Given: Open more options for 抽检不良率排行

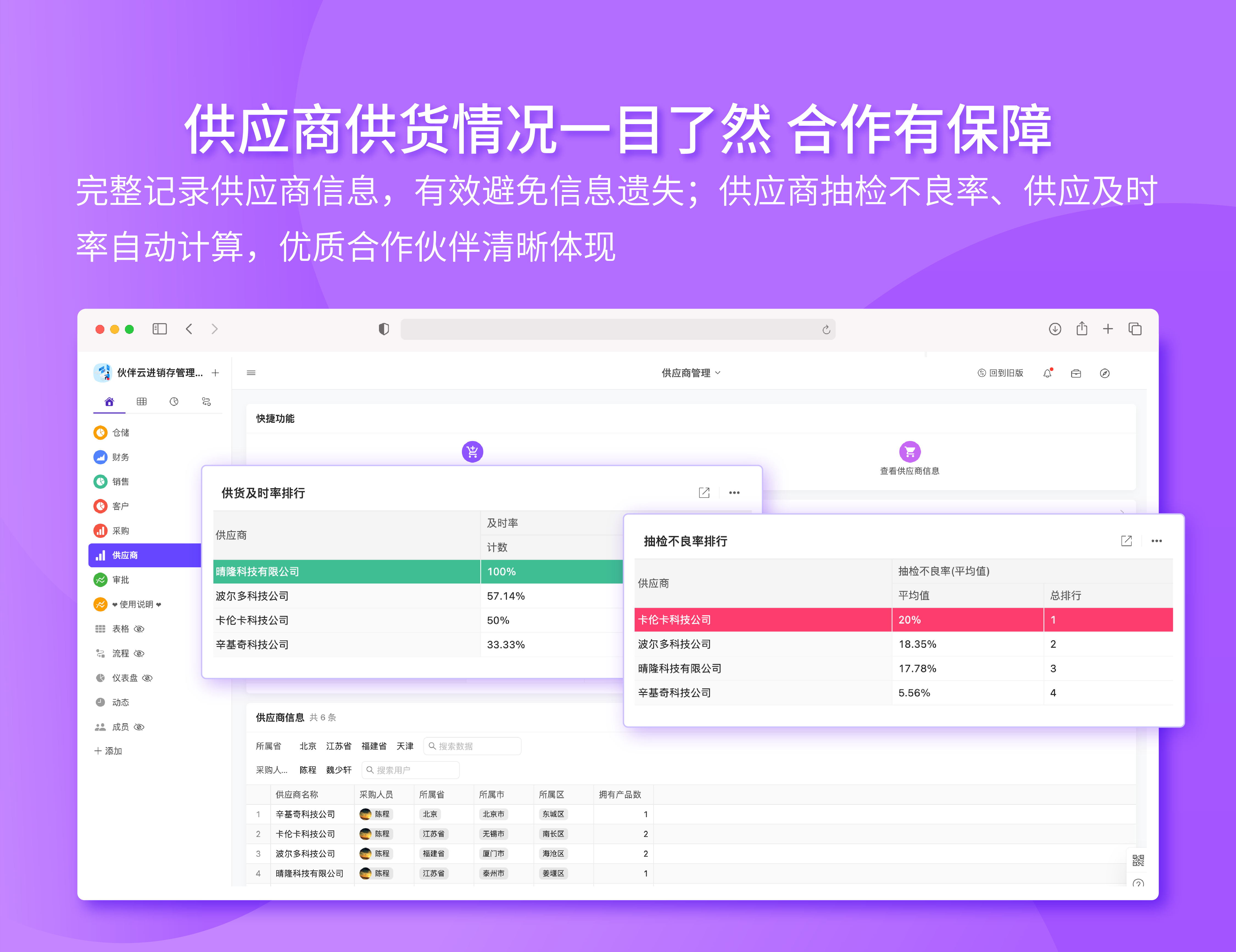Looking at the screenshot, I should (x=1157, y=541).
